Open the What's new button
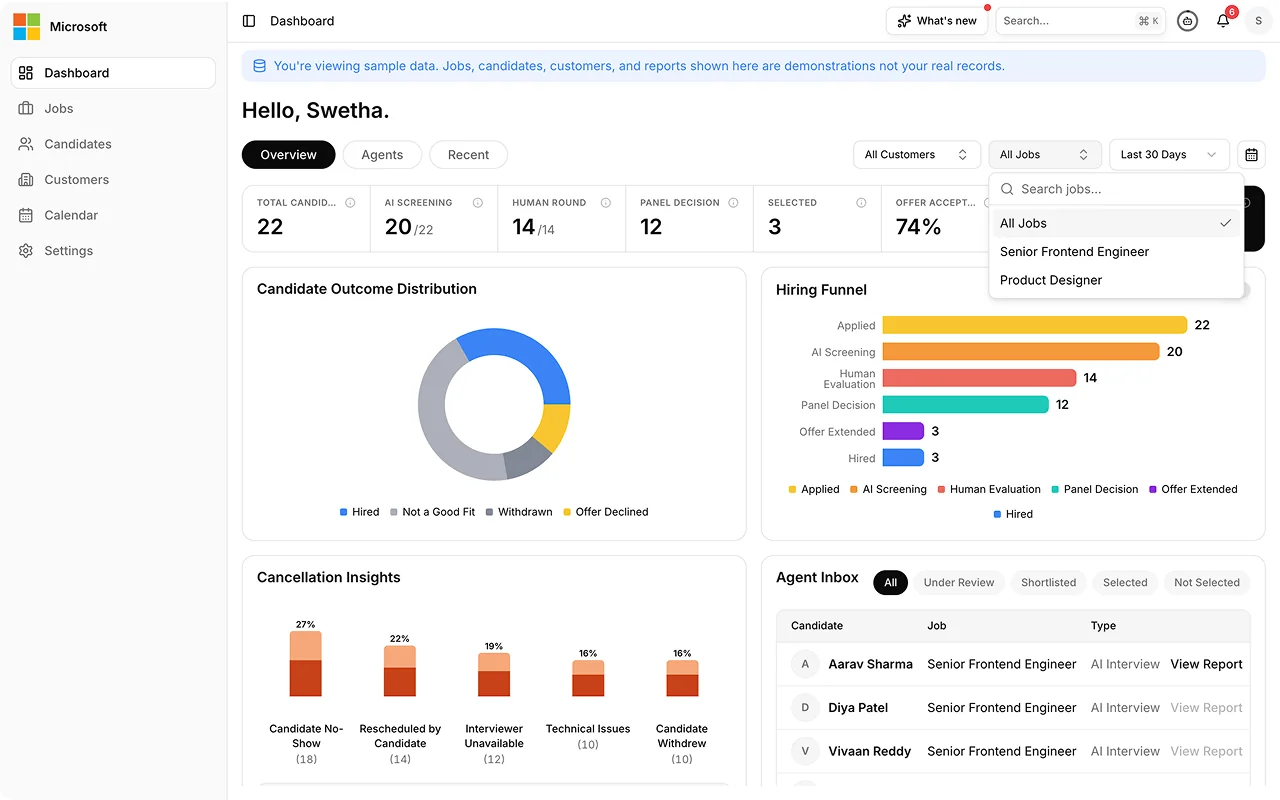The width and height of the screenshot is (1280, 800). 937,21
